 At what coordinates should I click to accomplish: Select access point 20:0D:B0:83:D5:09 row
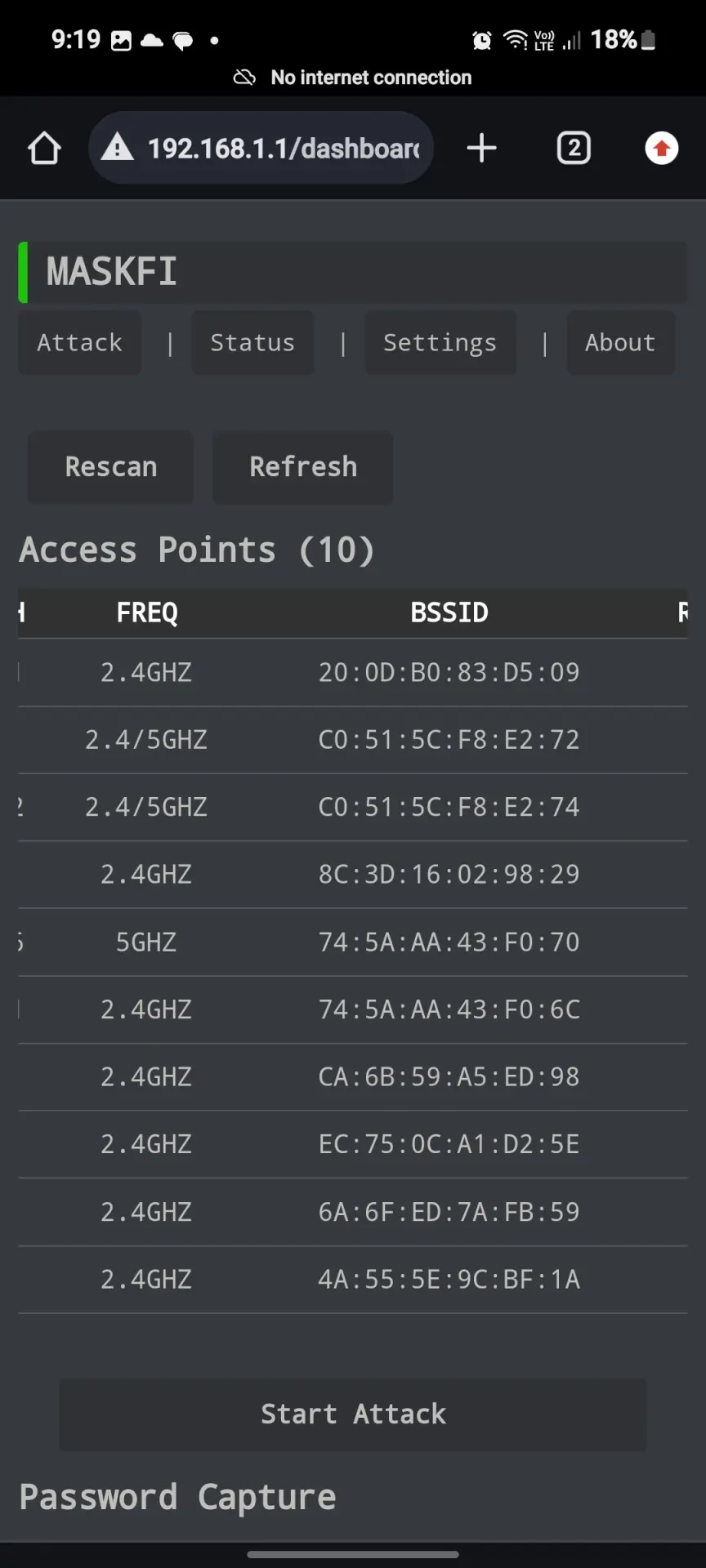pyautogui.click(x=353, y=673)
